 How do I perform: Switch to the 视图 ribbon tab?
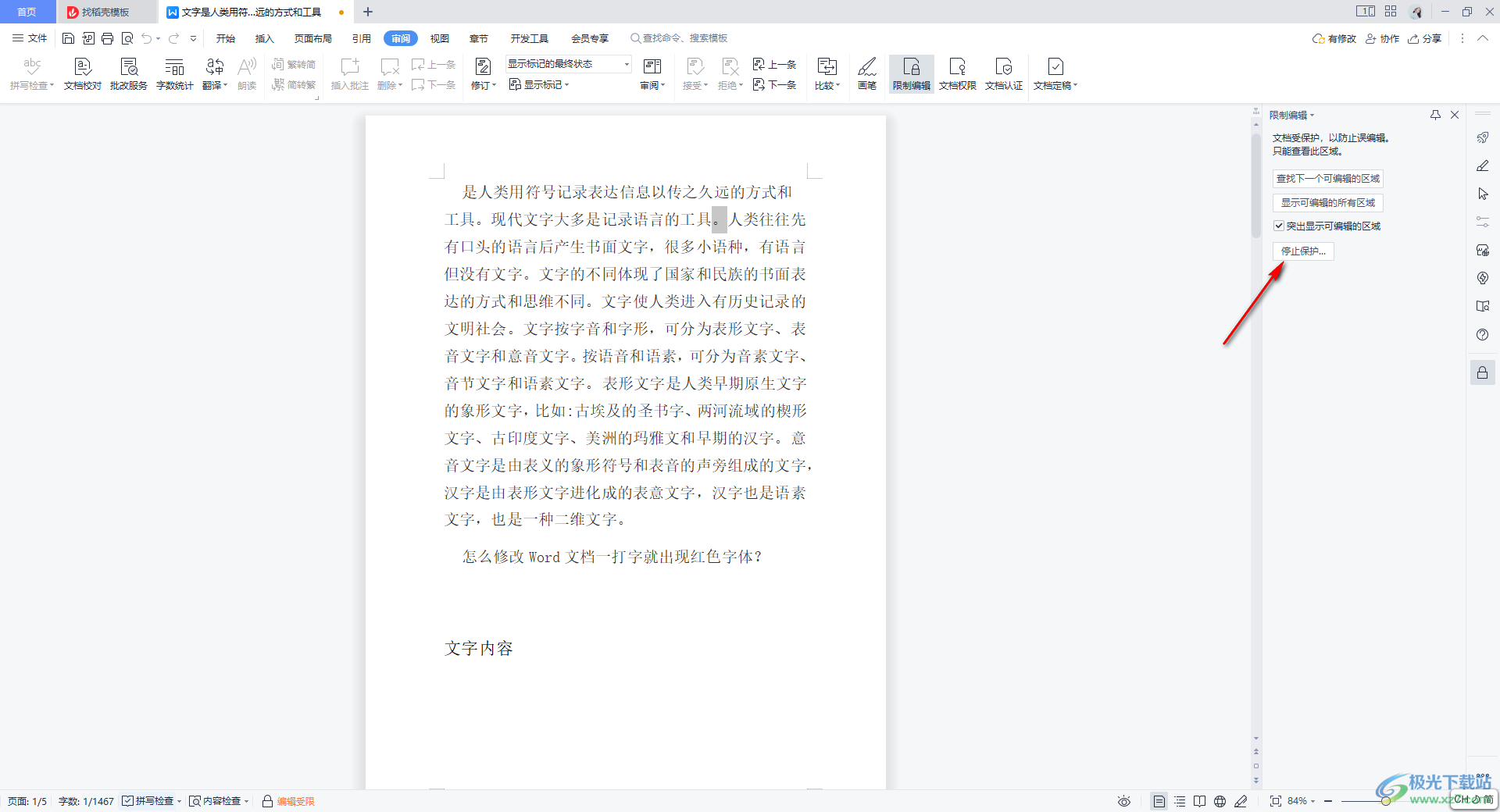pos(440,38)
